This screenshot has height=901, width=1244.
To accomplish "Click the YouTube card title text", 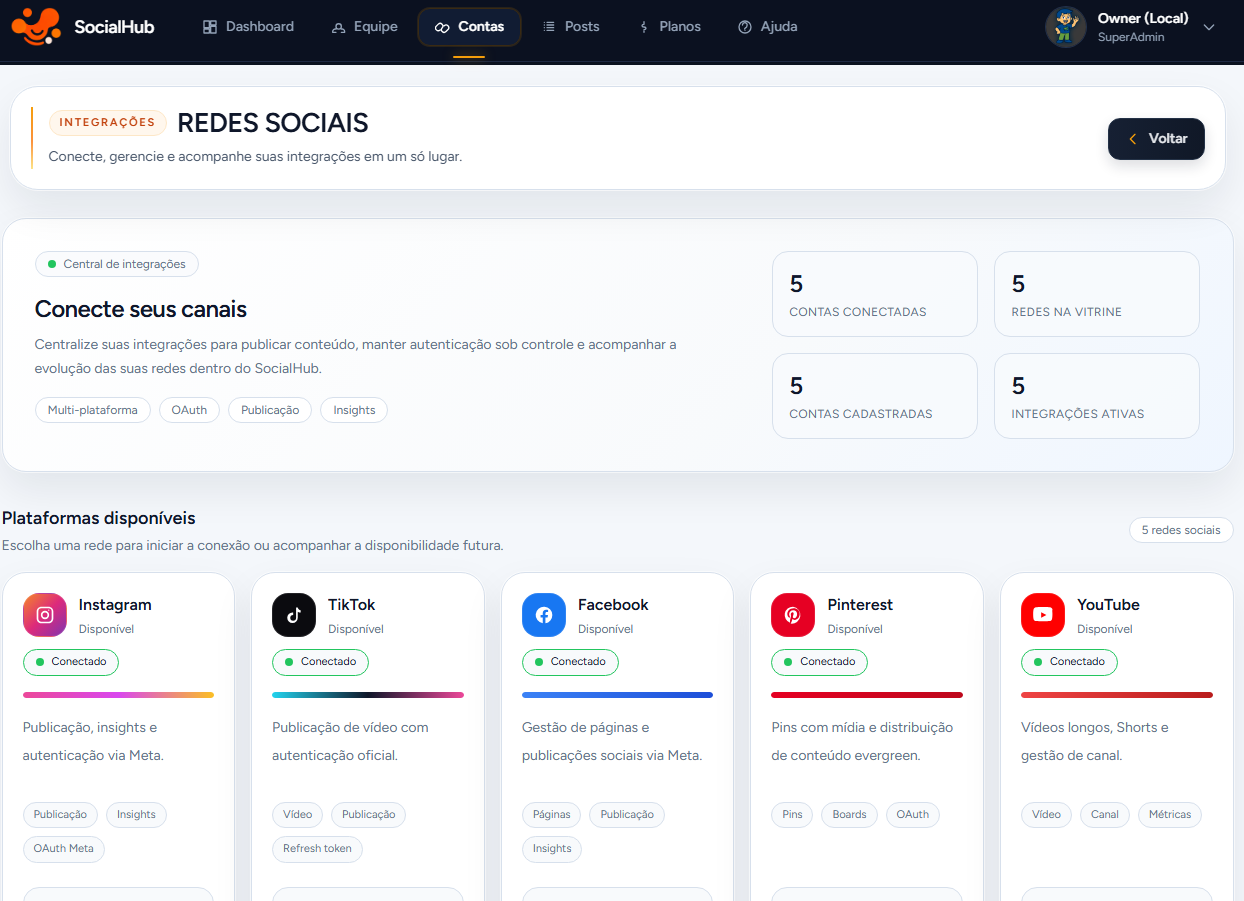I will (x=1108, y=605).
